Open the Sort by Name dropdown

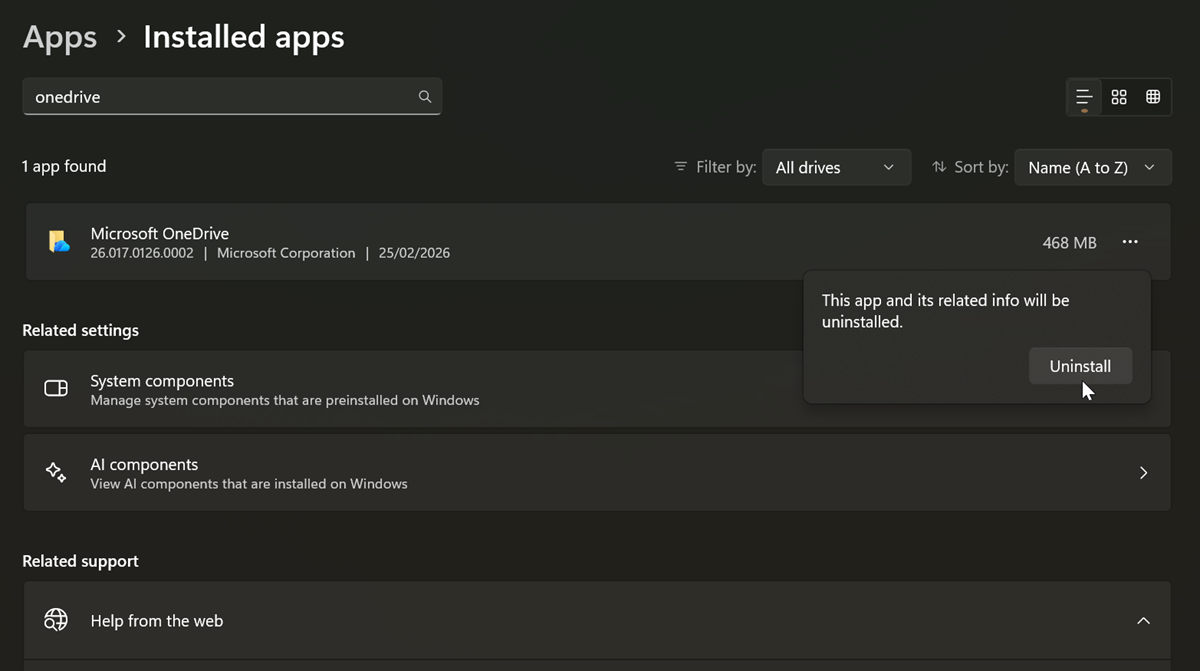1092,168
